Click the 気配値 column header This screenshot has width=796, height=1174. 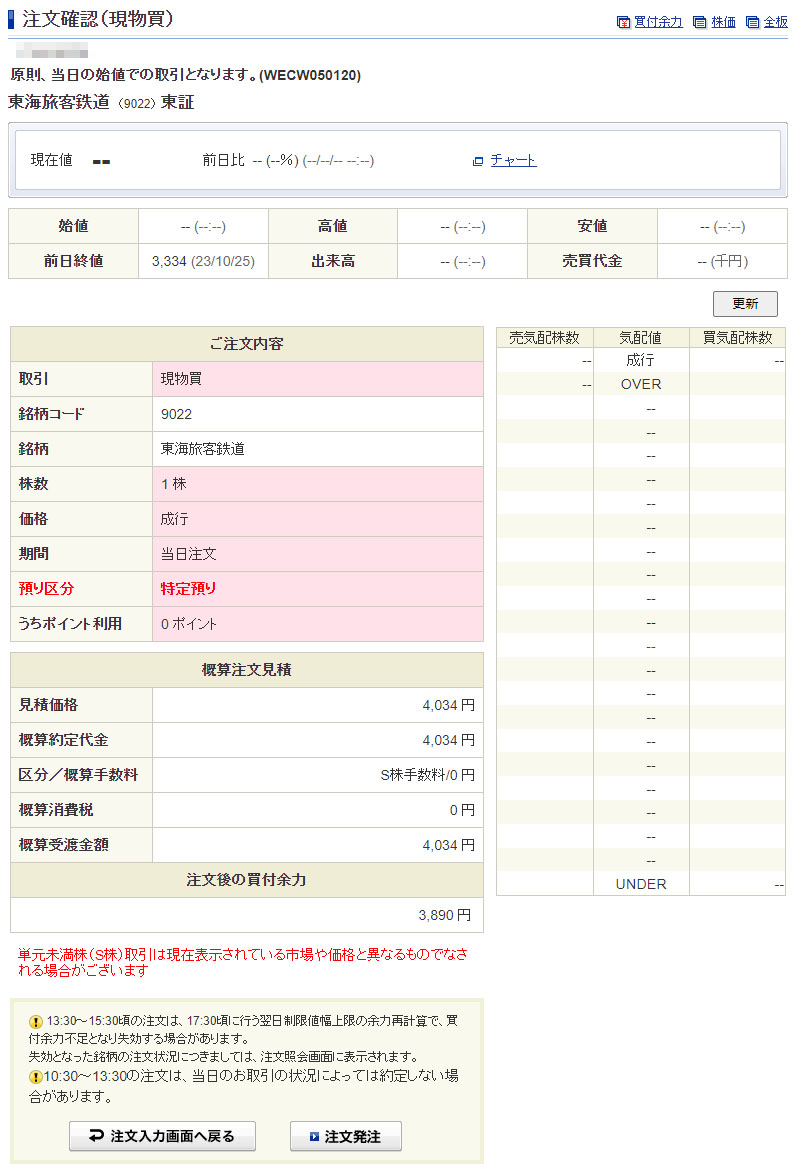pyautogui.click(x=640, y=338)
